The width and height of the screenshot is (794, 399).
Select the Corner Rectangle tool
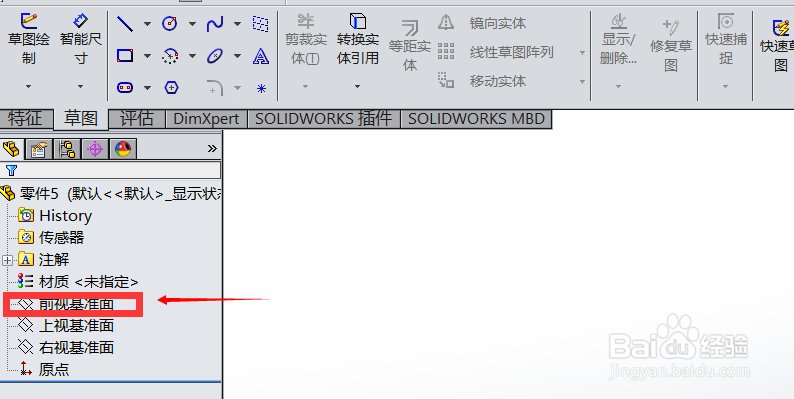click(125, 55)
